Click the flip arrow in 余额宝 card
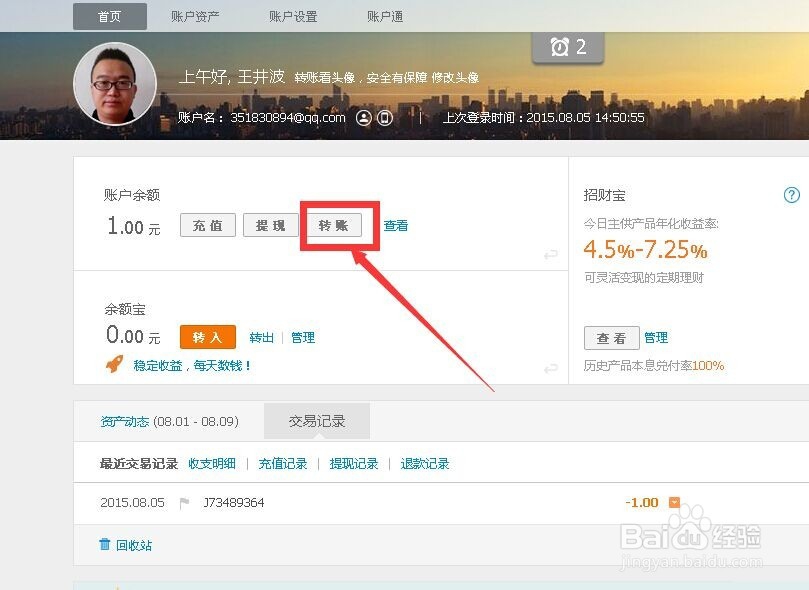This screenshot has height=590, width=809. click(x=550, y=369)
